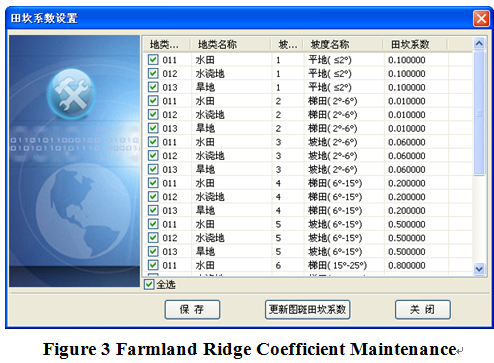Uncheck 013 旱地 row with slope level 1
The image size is (494, 363).
click(x=153, y=87)
